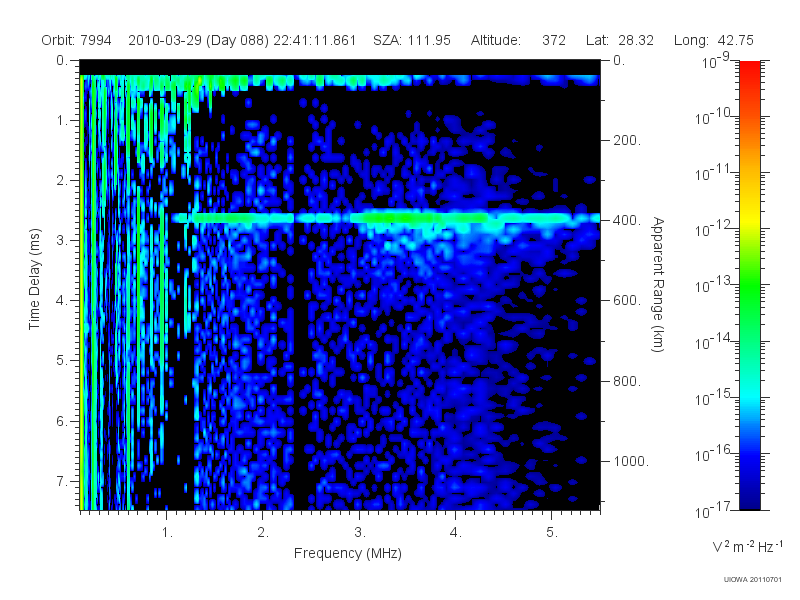
Task: Click the V² m⁻² Hz⁻¹ units label
Action: pos(747,546)
